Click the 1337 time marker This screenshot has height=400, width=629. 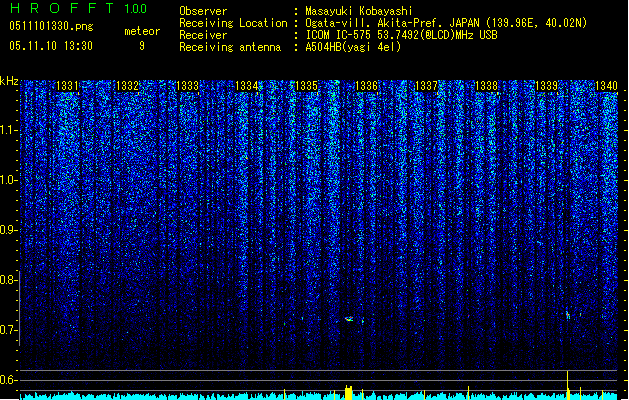pyautogui.click(x=426, y=86)
